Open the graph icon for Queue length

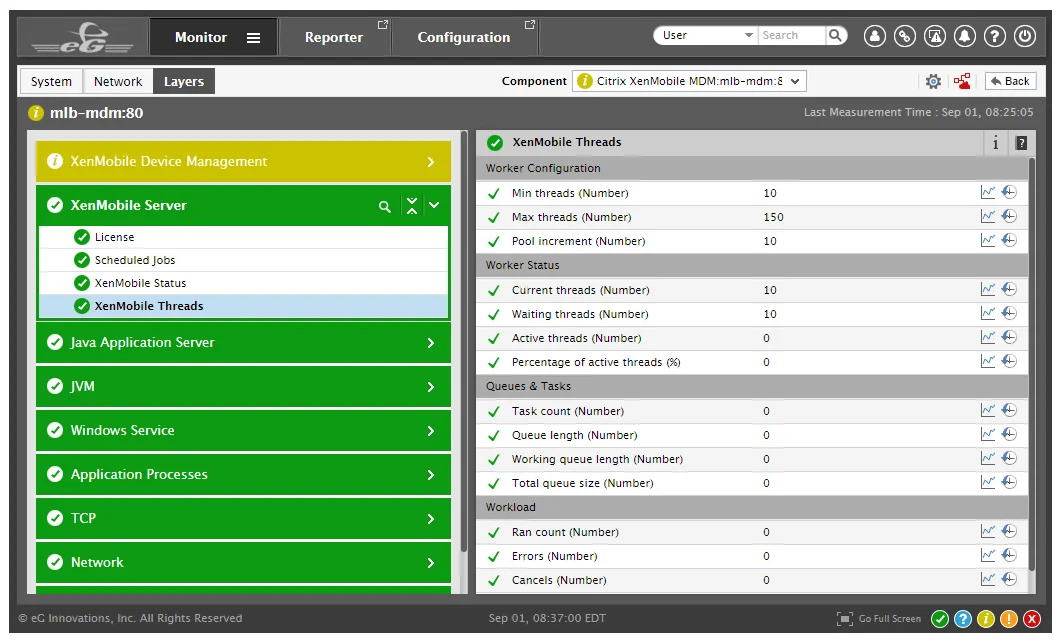(x=988, y=434)
